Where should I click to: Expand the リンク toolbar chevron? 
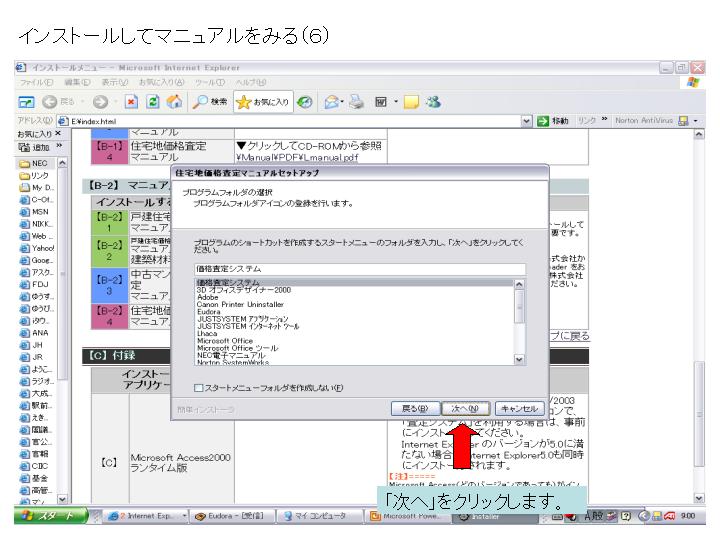(604, 119)
